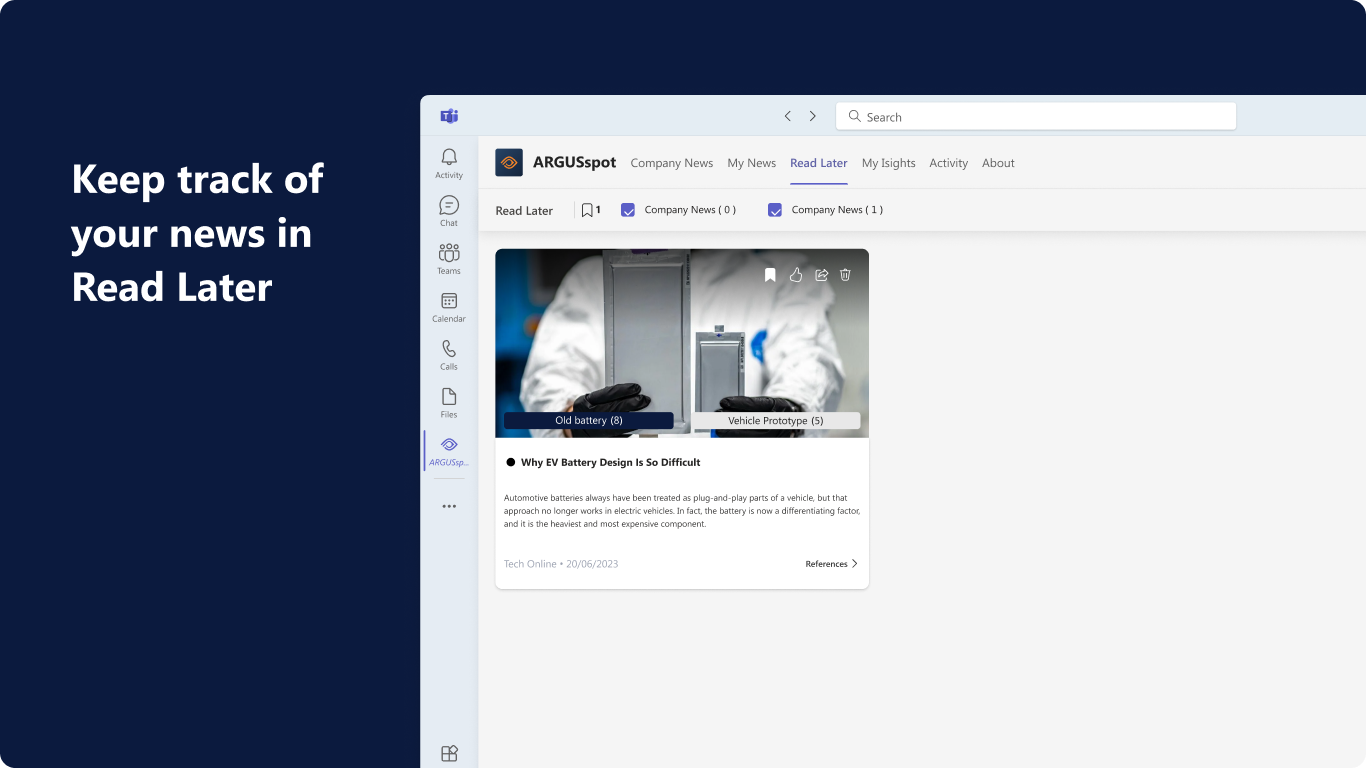The image size is (1366, 768).
Task: Open the Activity bell in the sidebar
Action: (x=449, y=162)
